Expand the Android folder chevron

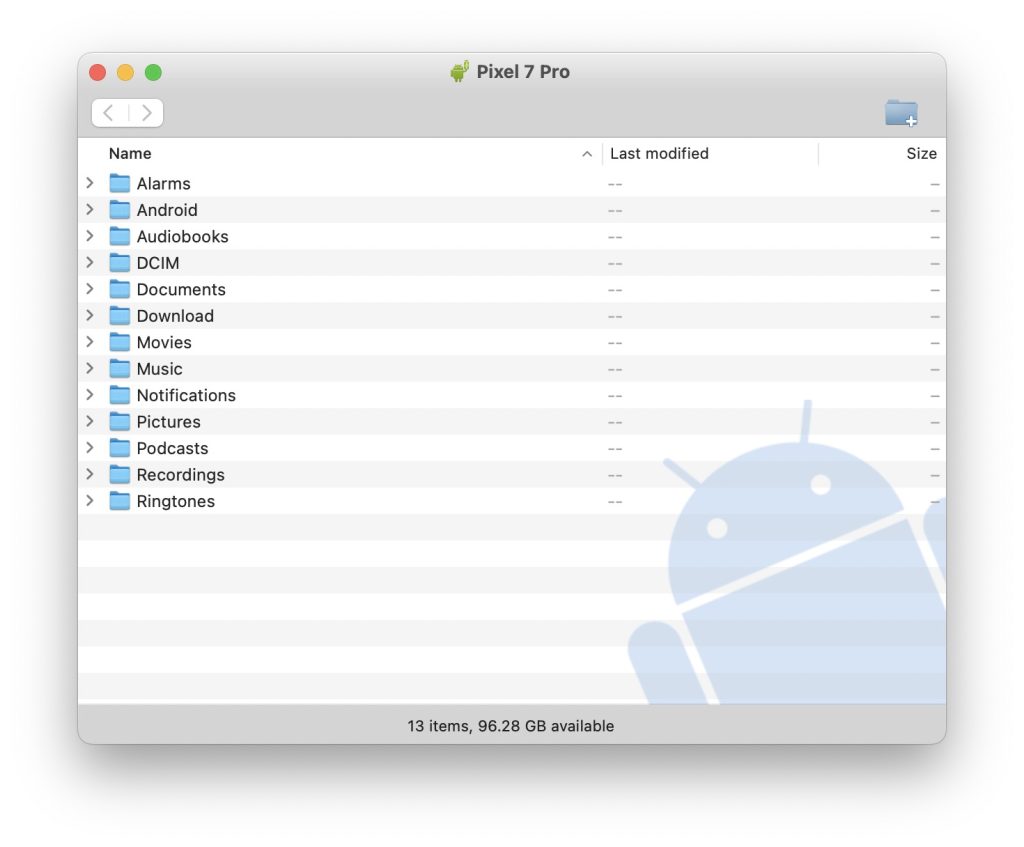coord(90,210)
